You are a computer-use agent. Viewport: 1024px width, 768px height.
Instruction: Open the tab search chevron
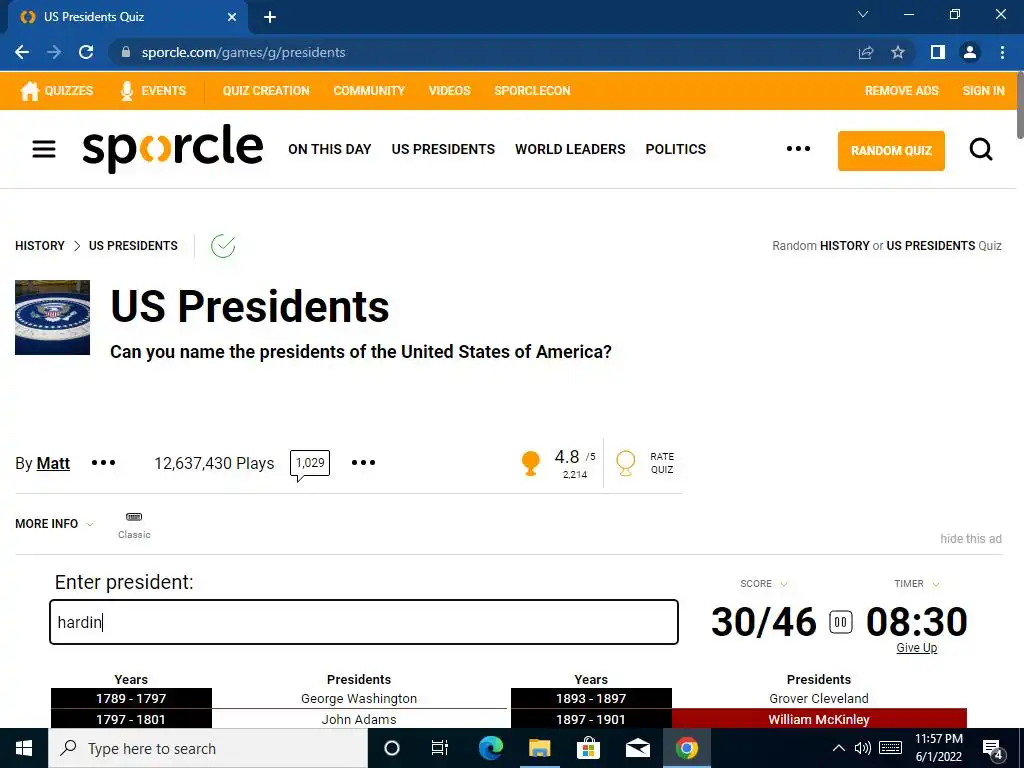[x=863, y=14]
